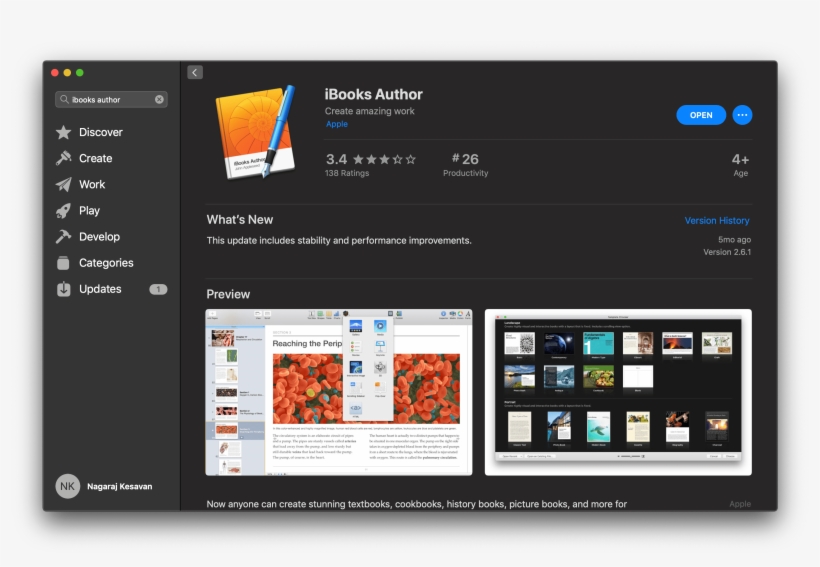Open the Play section
Screen dimensions: 820x567
coord(89,211)
